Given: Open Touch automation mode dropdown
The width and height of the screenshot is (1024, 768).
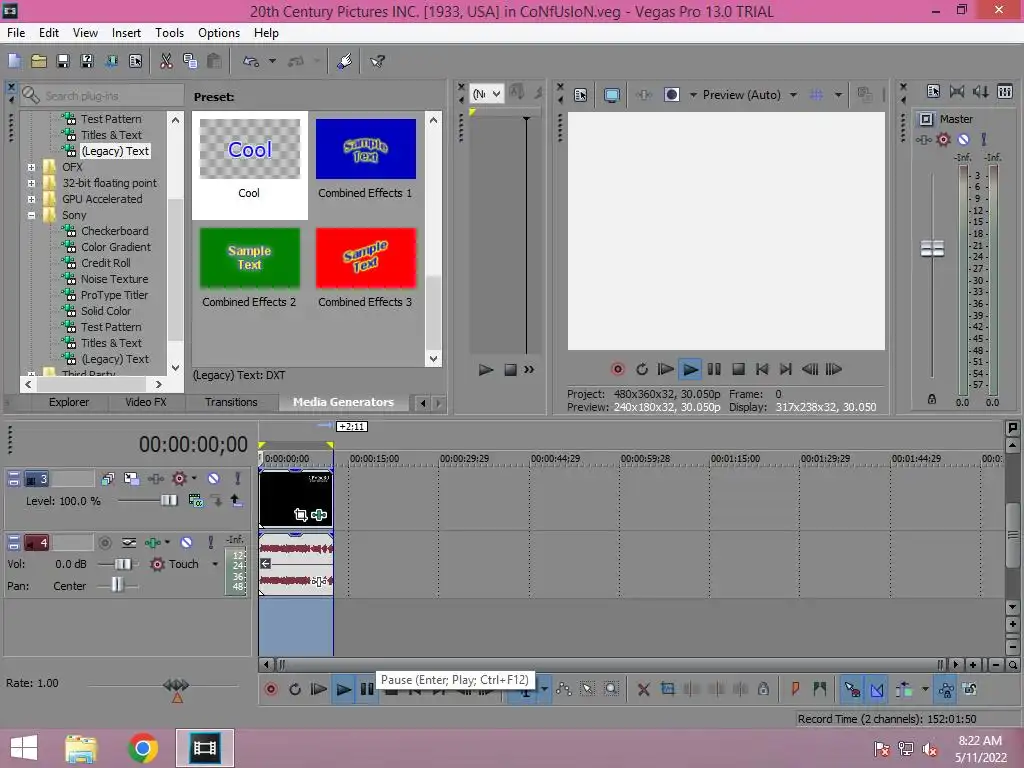Looking at the screenshot, I should coord(215,564).
